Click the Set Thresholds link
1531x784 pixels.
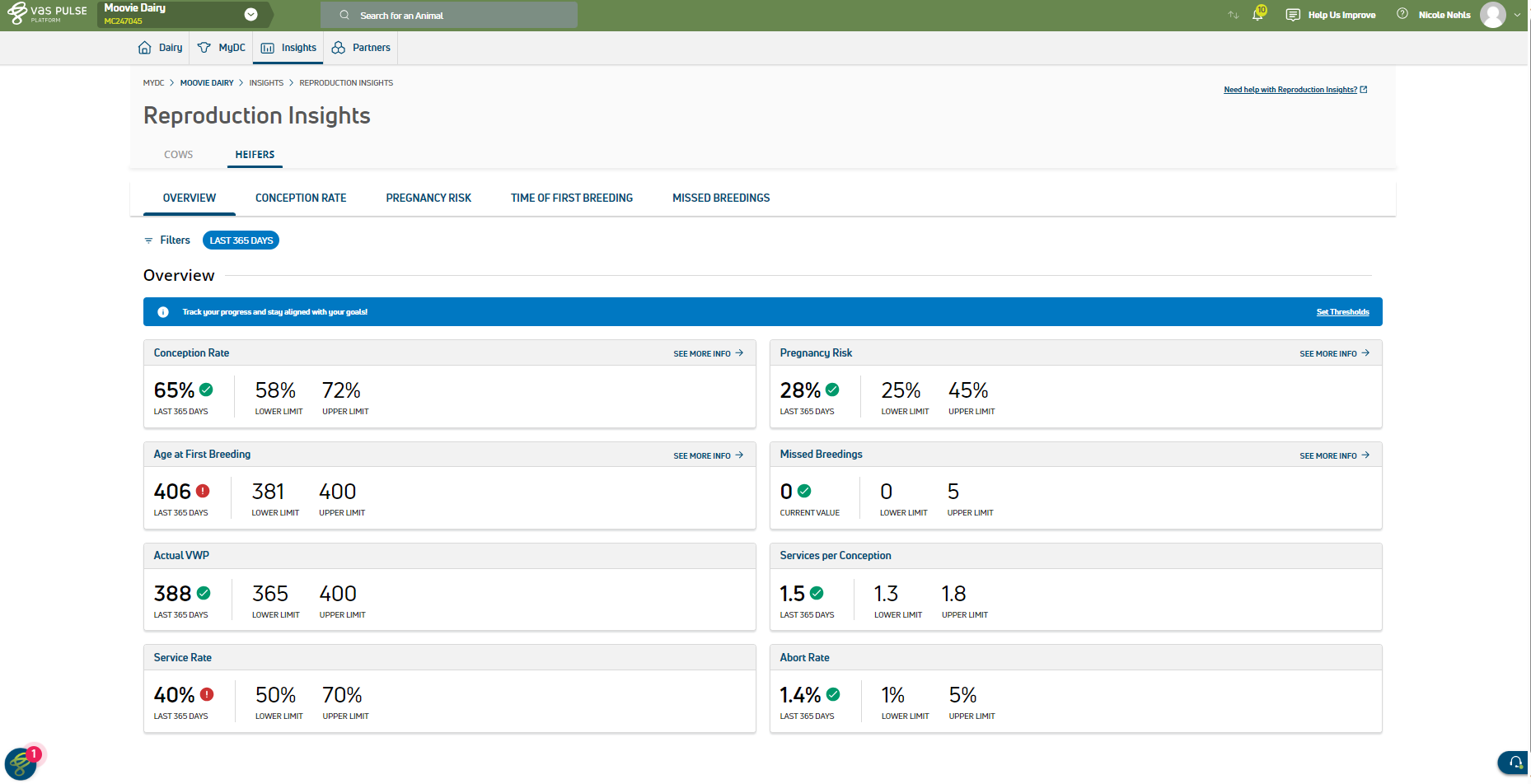coord(1342,312)
